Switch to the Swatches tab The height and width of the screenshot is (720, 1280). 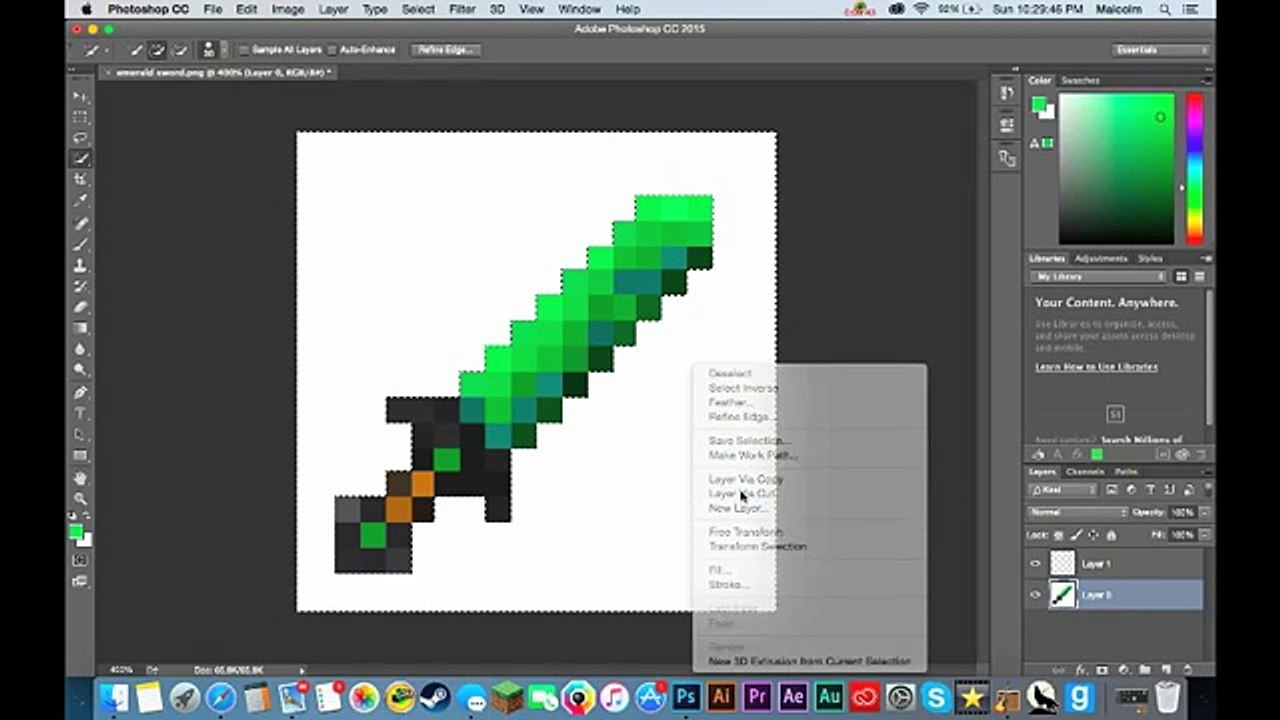pyautogui.click(x=1080, y=80)
